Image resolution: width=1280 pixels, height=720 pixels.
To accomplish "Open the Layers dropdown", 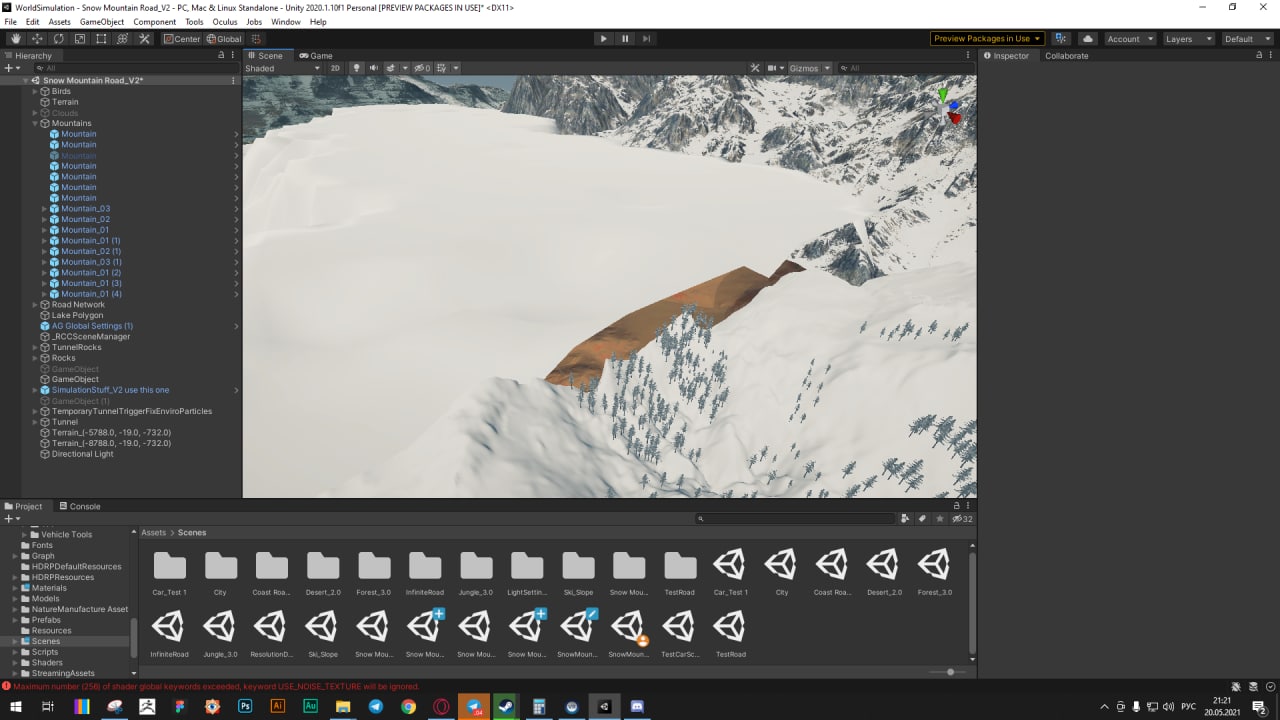I will (x=1188, y=39).
